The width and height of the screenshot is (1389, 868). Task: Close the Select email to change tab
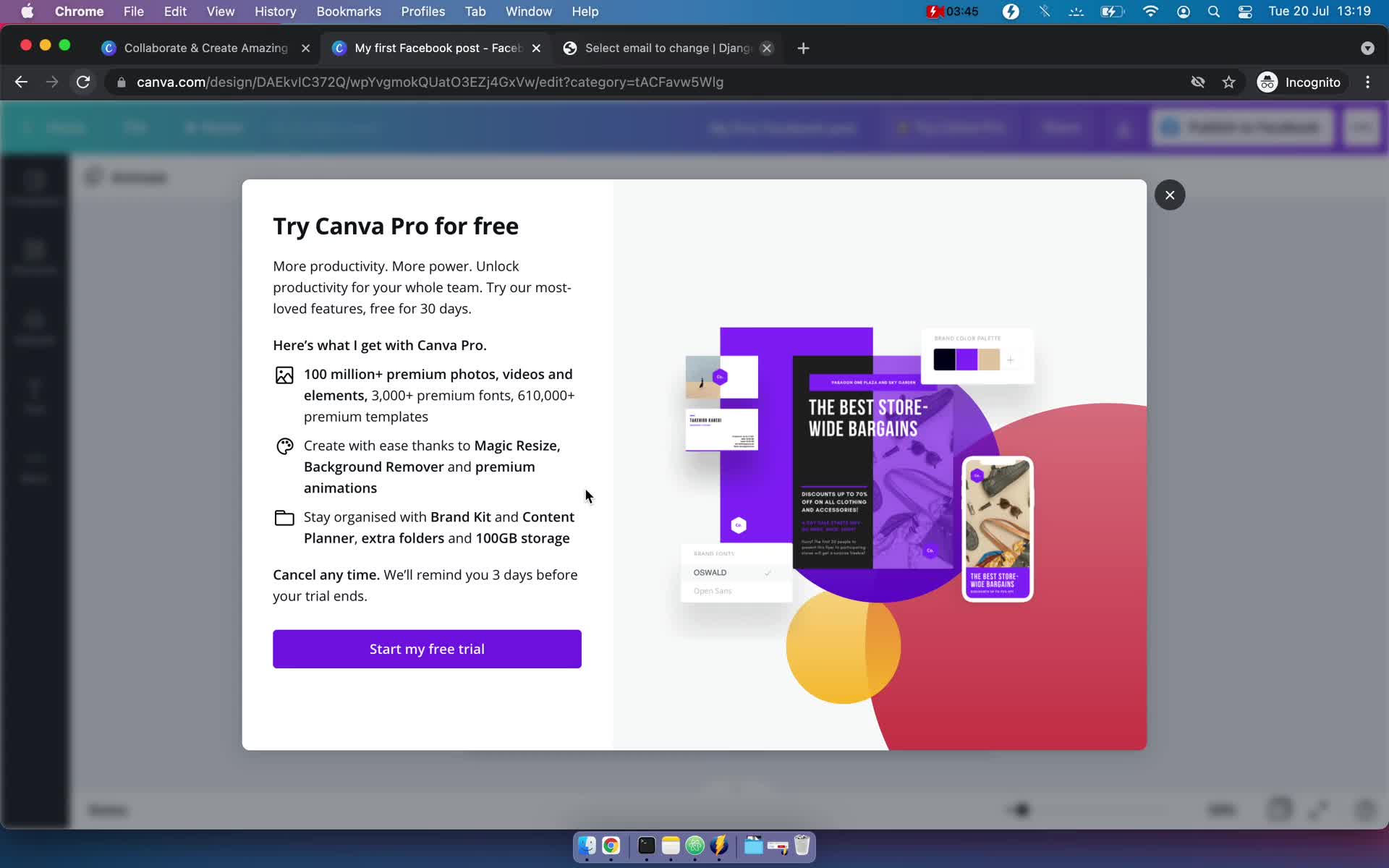tap(767, 48)
